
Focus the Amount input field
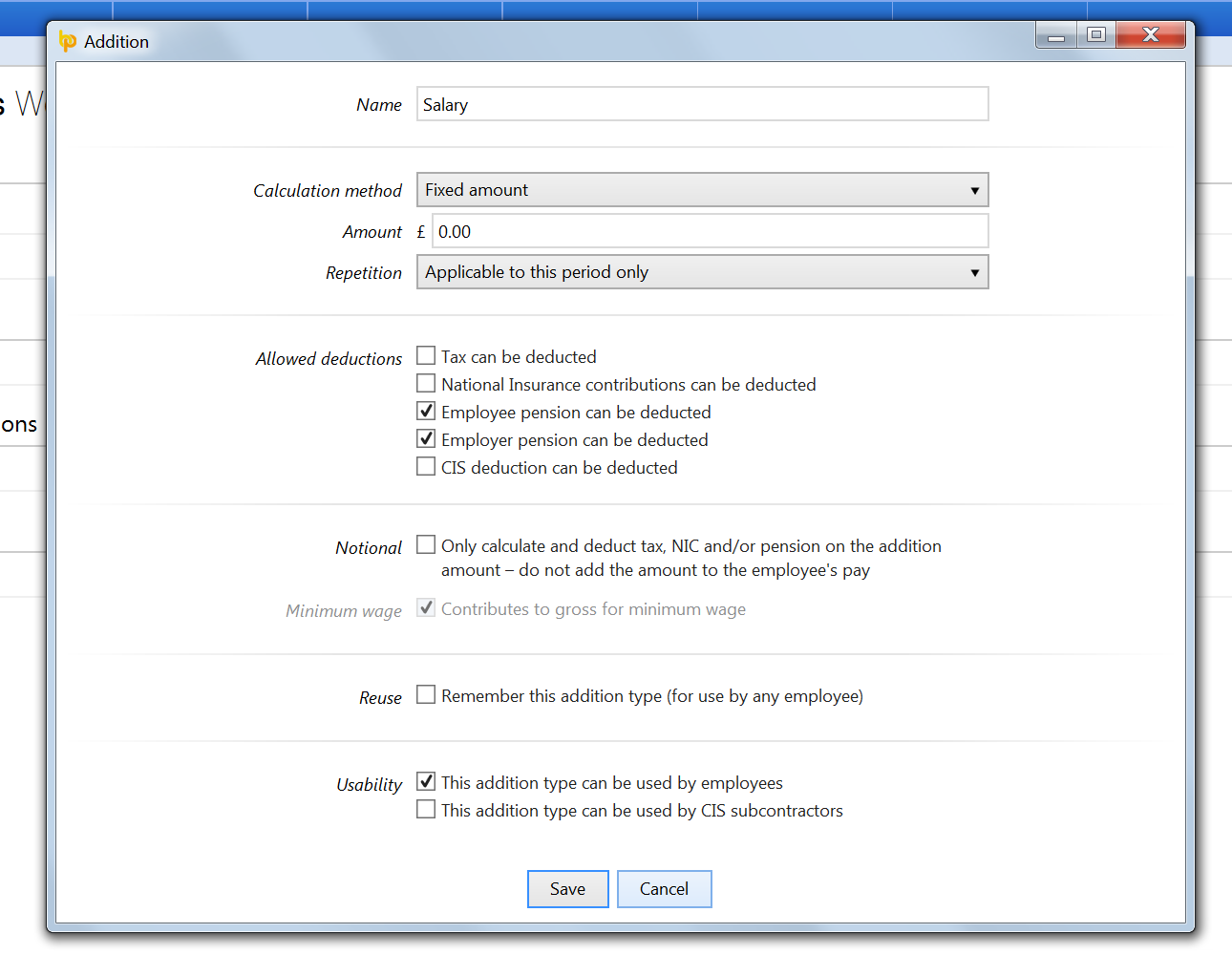710,232
